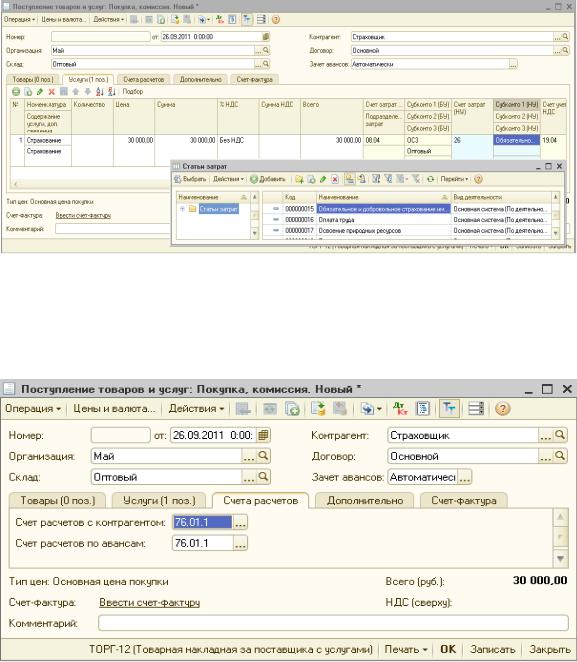This screenshot has width=577, height=662.
Task: Click ellipsis button for Организация in lower window
Action: 249,456
